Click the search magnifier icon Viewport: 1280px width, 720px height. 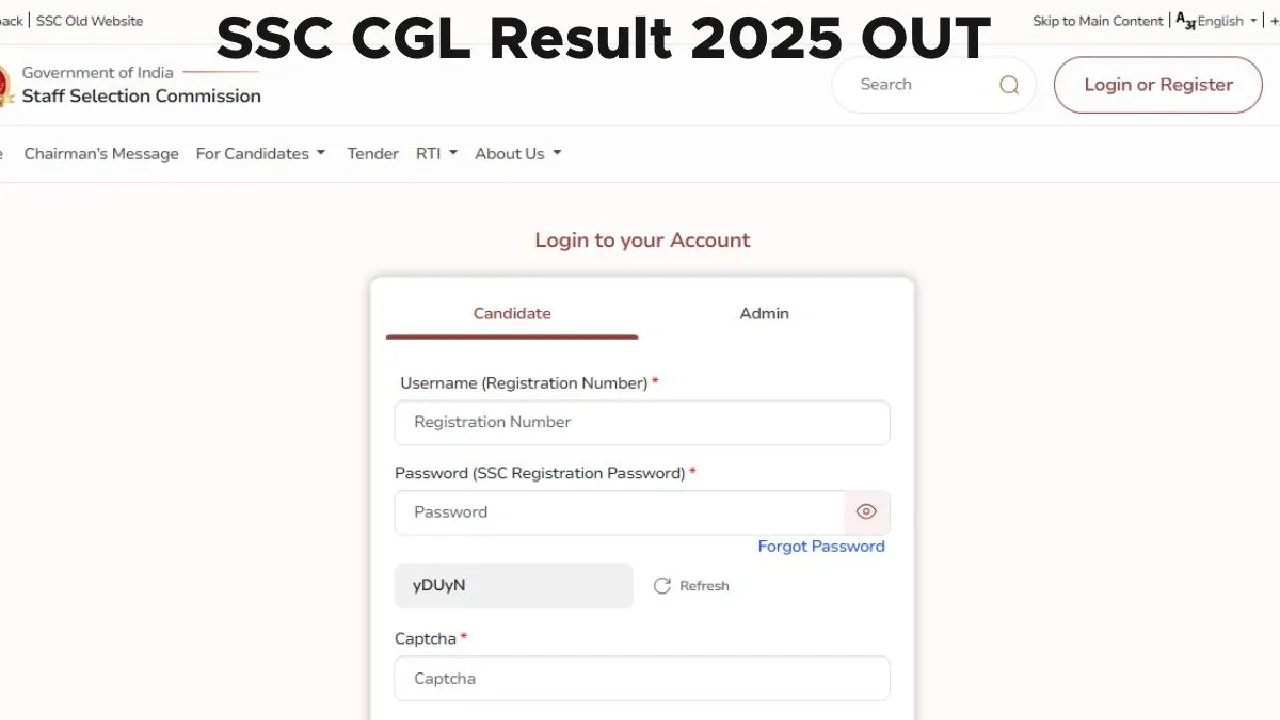1009,84
